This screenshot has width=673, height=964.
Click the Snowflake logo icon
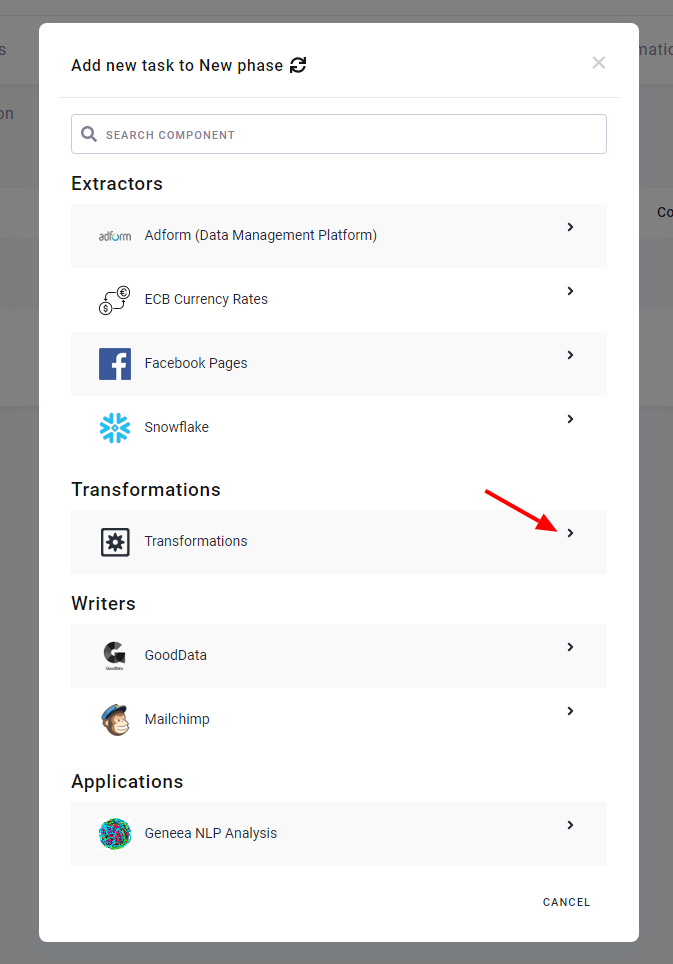[115, 428]
